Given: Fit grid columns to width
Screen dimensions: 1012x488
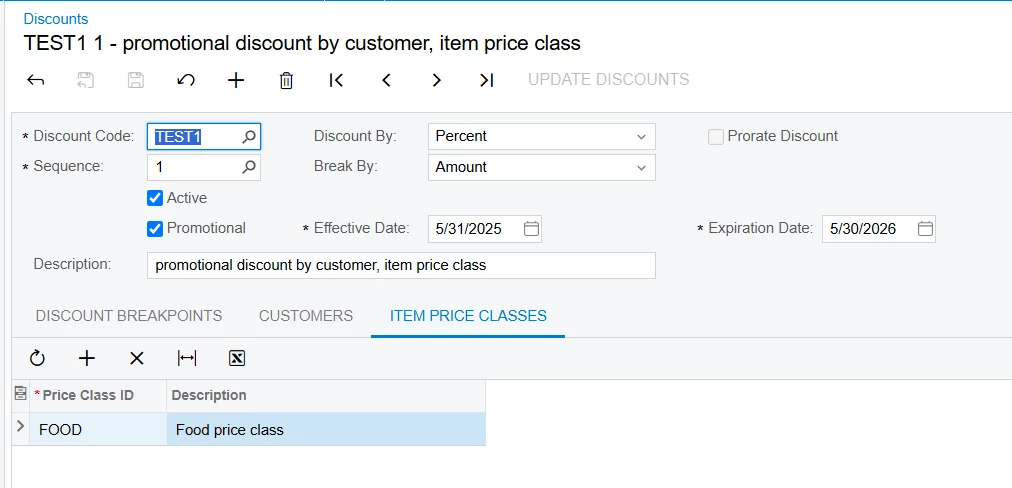Looking at the screenshot, I should point(187,358).
